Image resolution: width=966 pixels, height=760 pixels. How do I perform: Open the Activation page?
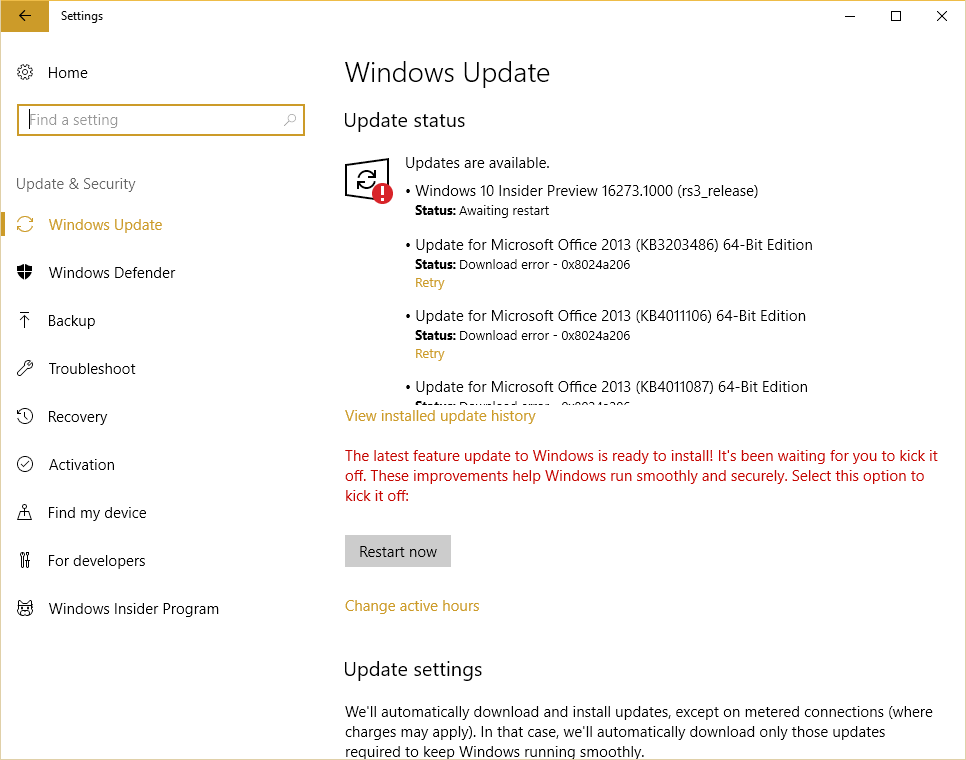click(x=81, y=465)
